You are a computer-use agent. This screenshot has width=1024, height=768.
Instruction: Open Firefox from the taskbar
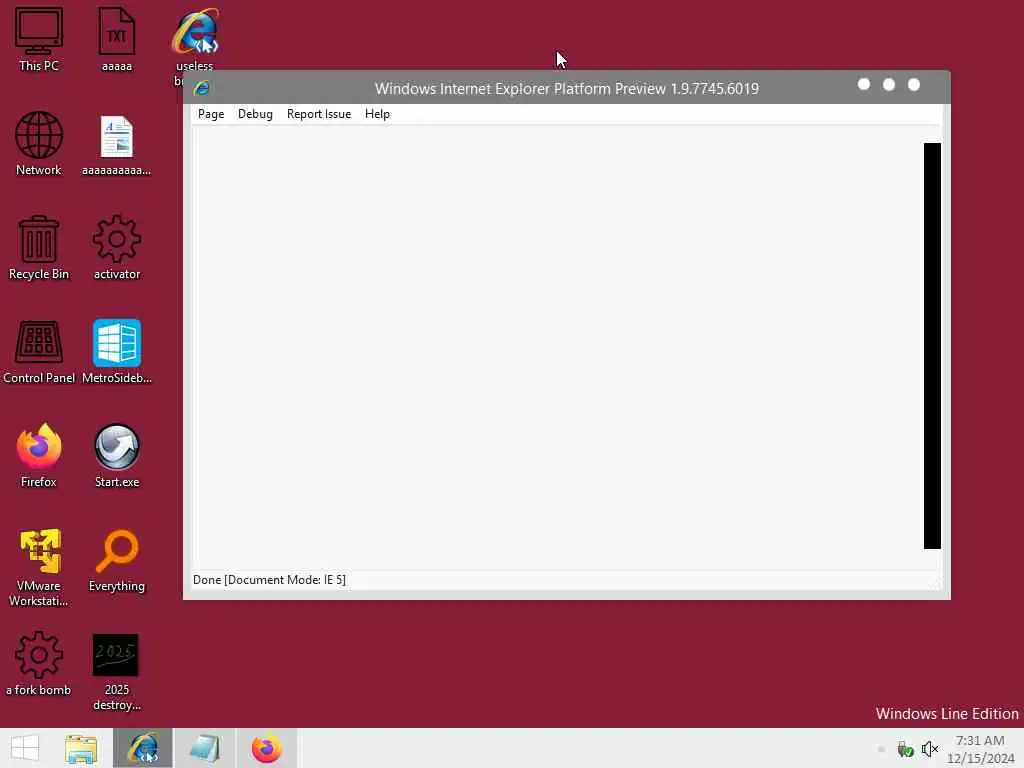[x=266, y=748]
